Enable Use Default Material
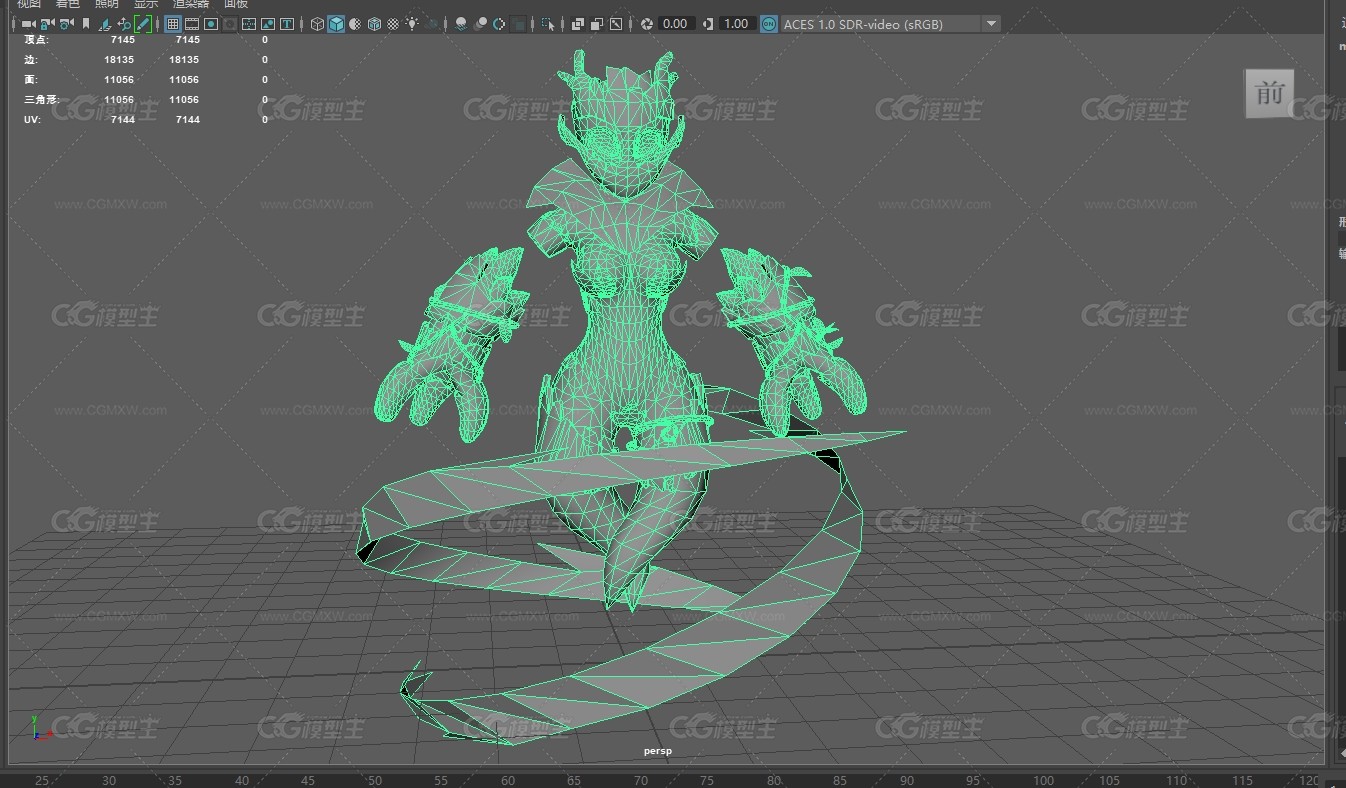This screenshot has height=788, width=1346. click(355, 23)
